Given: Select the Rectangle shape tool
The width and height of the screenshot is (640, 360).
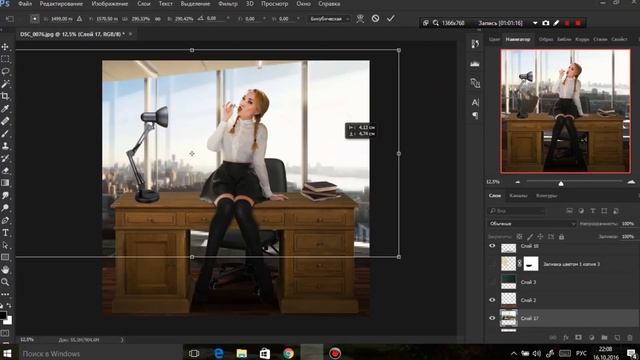Looking at the screenshot, I should 5,257.
